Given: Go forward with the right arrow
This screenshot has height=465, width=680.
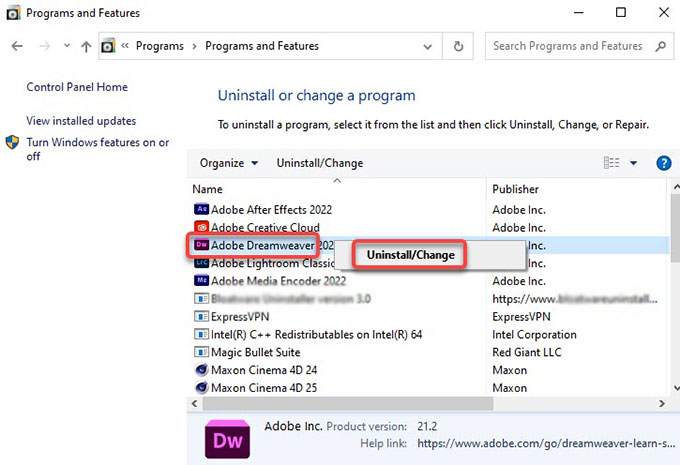Looking at the screenshot, I should pyautogui.click(x=44, y=46).
